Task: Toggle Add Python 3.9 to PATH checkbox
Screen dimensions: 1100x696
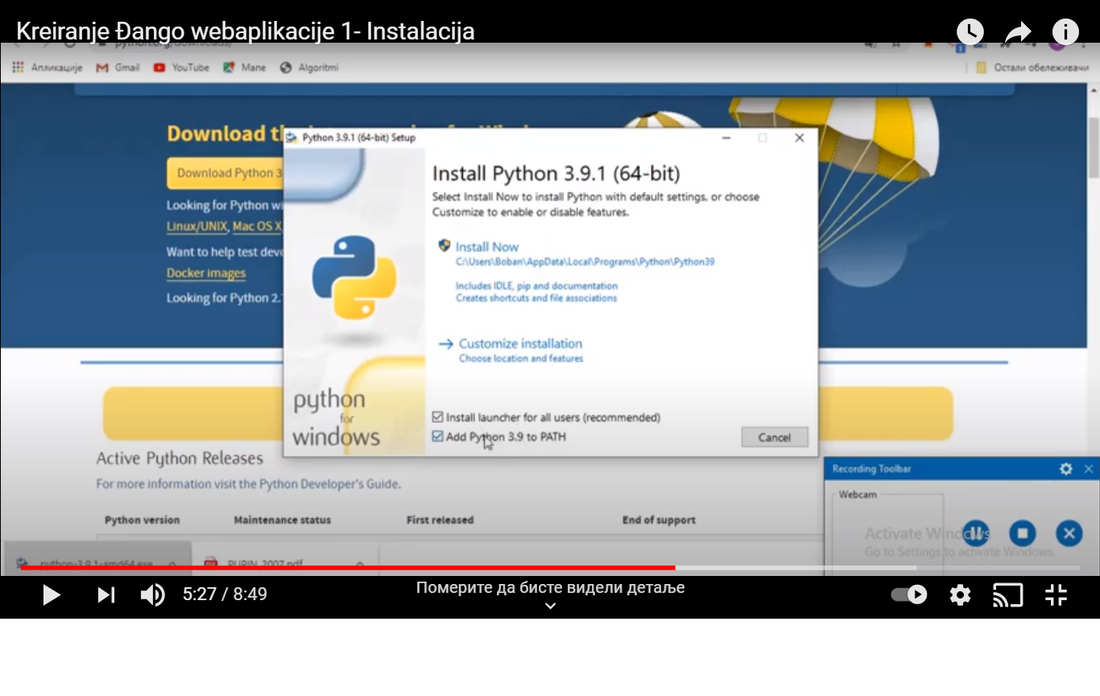Action: click(438, 436)
